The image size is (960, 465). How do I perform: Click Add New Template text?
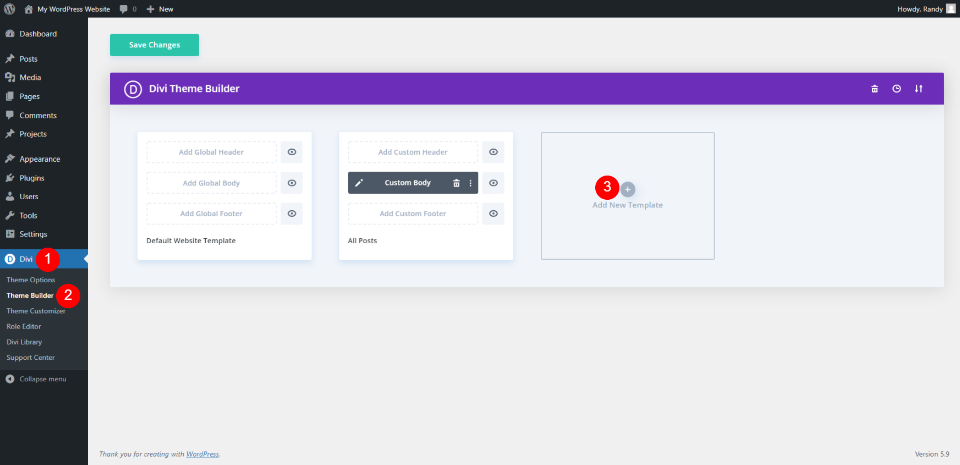(628, 206)
